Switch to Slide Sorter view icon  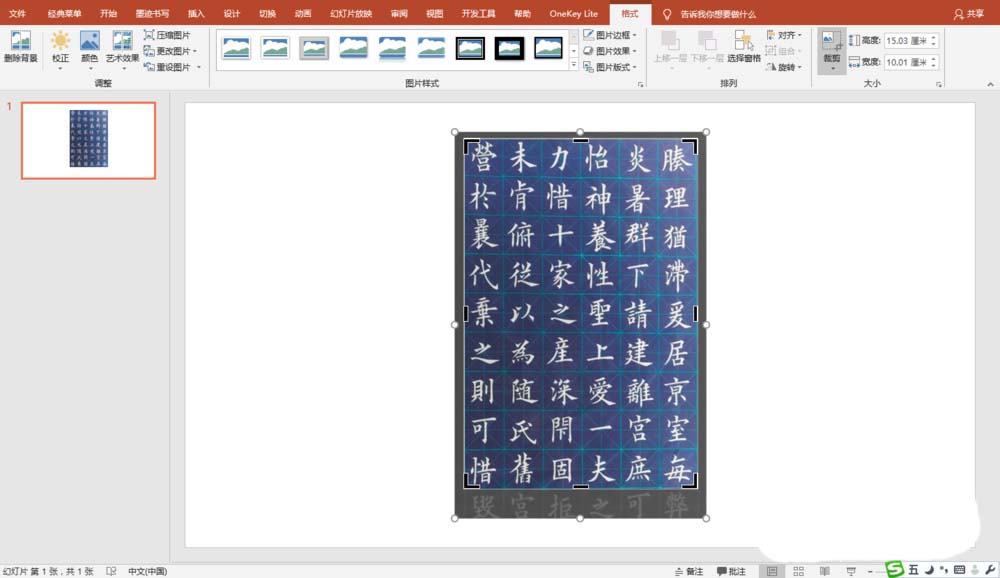[798, 571]
